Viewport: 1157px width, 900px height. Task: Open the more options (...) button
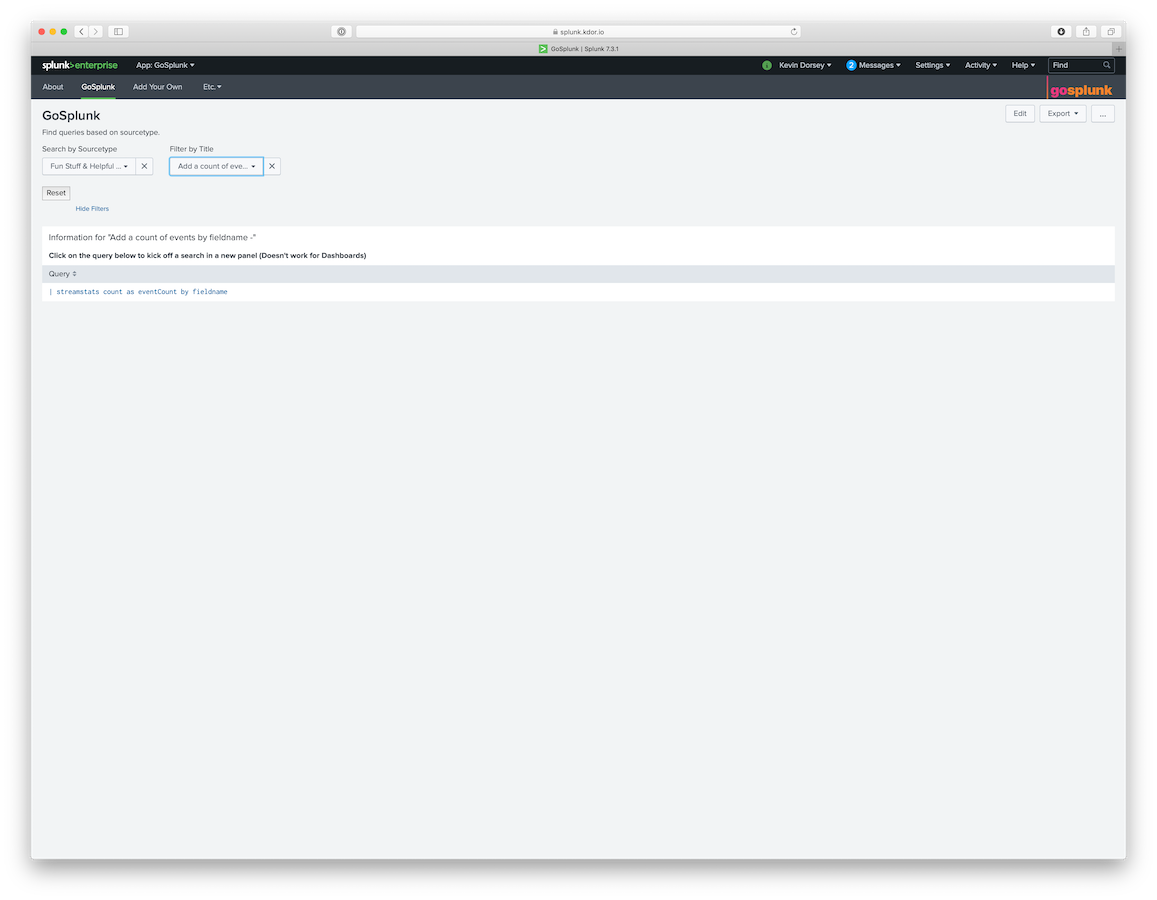1102,114
